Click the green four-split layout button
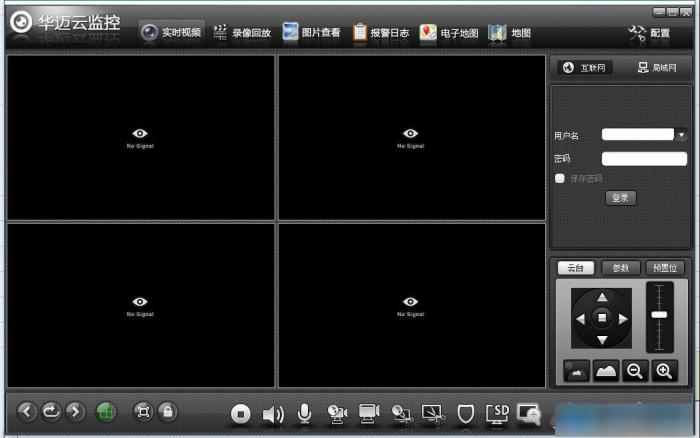 (106, 412)
